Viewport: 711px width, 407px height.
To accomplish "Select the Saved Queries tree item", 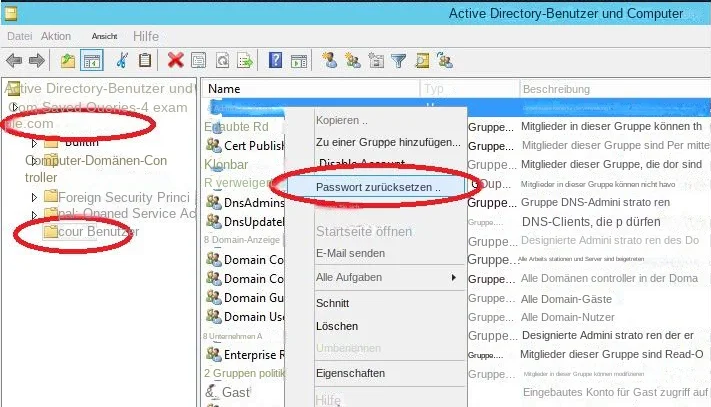I will tap(97, 107).
